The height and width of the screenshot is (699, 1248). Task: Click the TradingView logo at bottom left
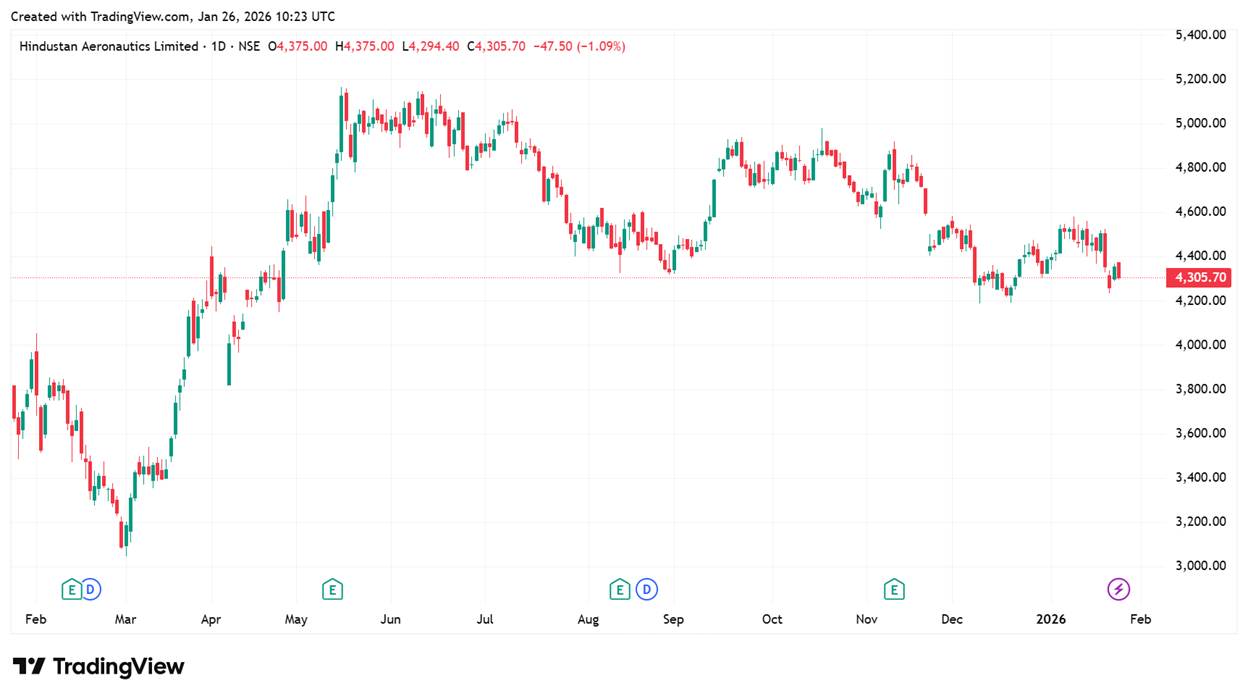coord(98,667)
